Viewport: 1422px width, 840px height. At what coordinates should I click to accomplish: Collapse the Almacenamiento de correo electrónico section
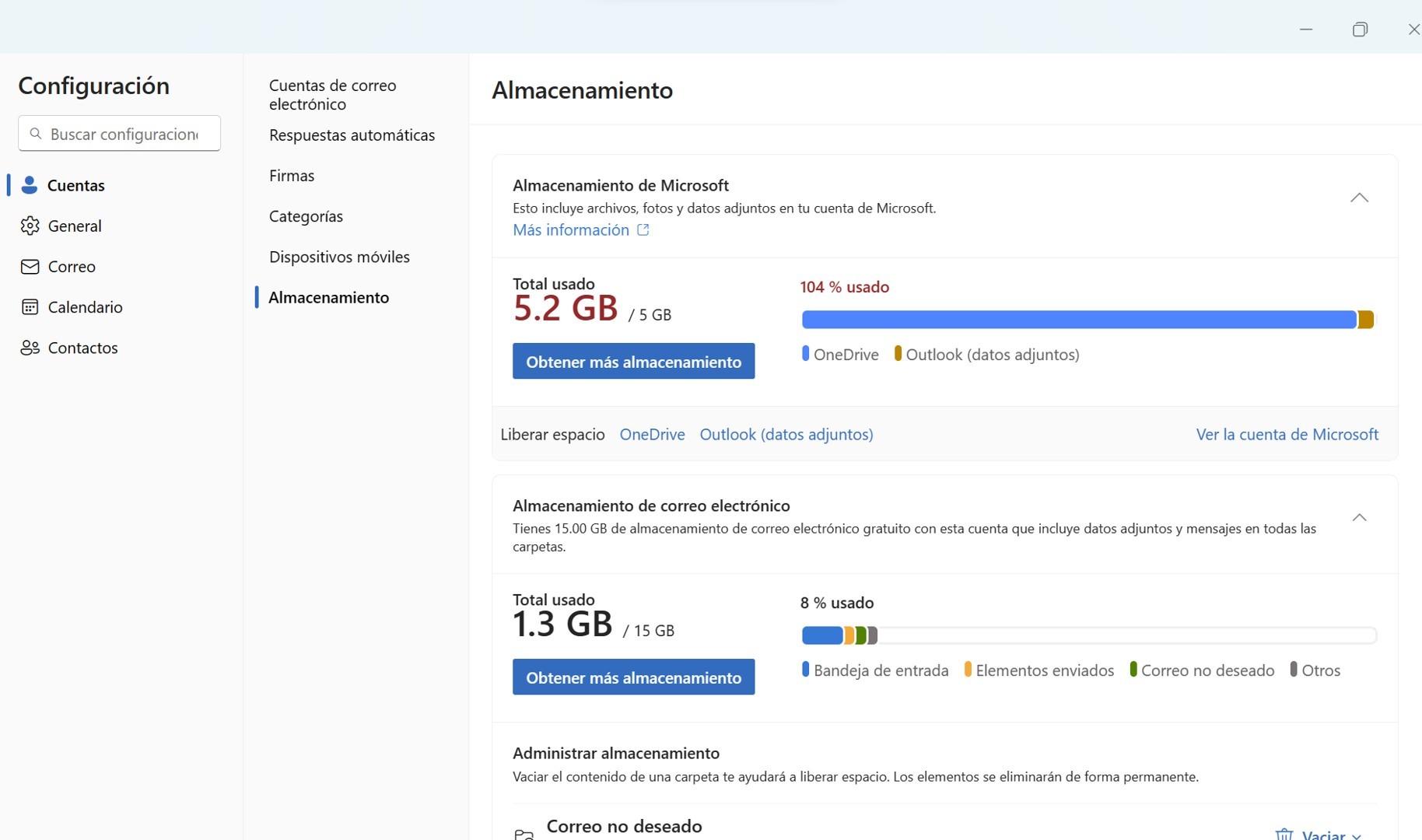[x=1359, y=517]
